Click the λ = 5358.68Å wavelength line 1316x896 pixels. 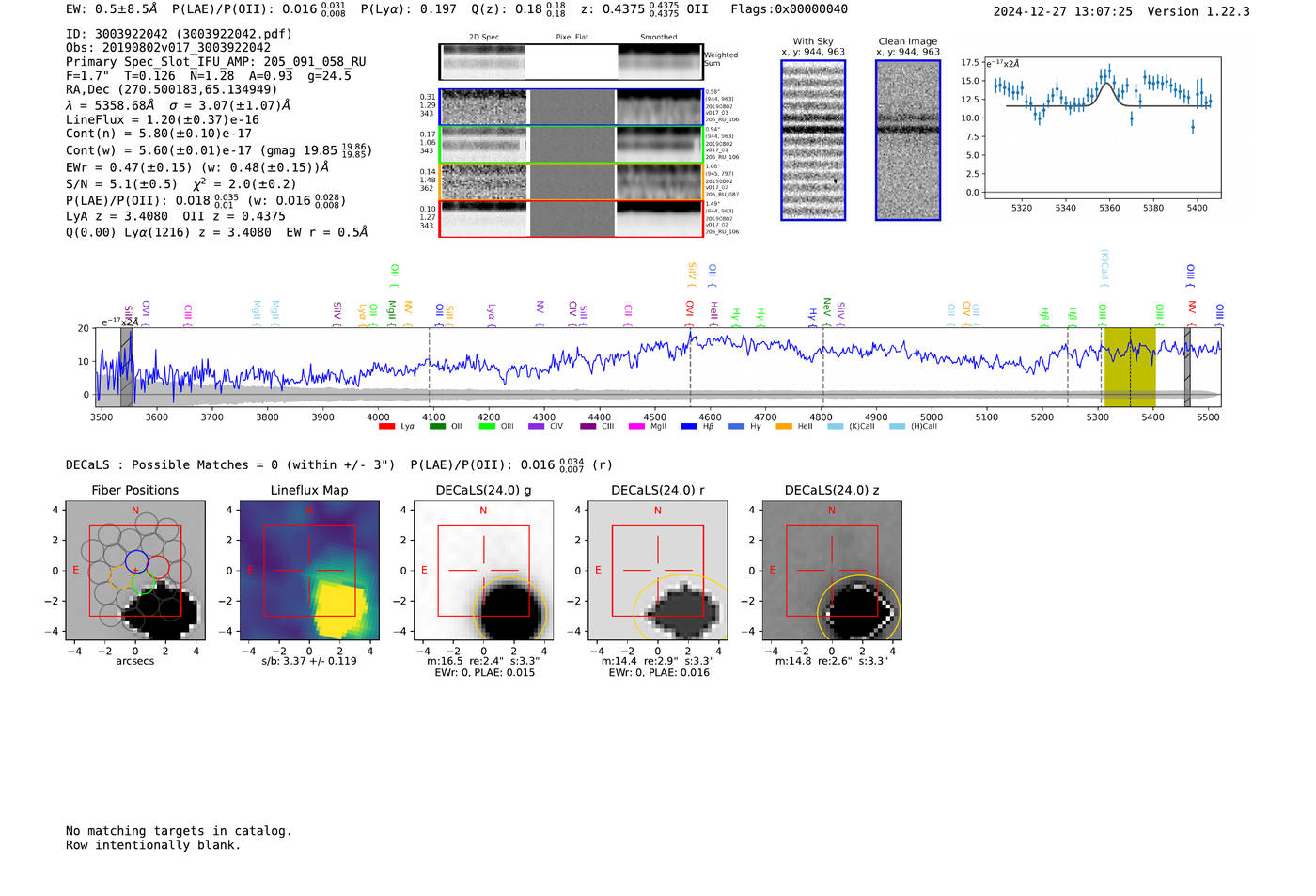(x=179, y=105)
